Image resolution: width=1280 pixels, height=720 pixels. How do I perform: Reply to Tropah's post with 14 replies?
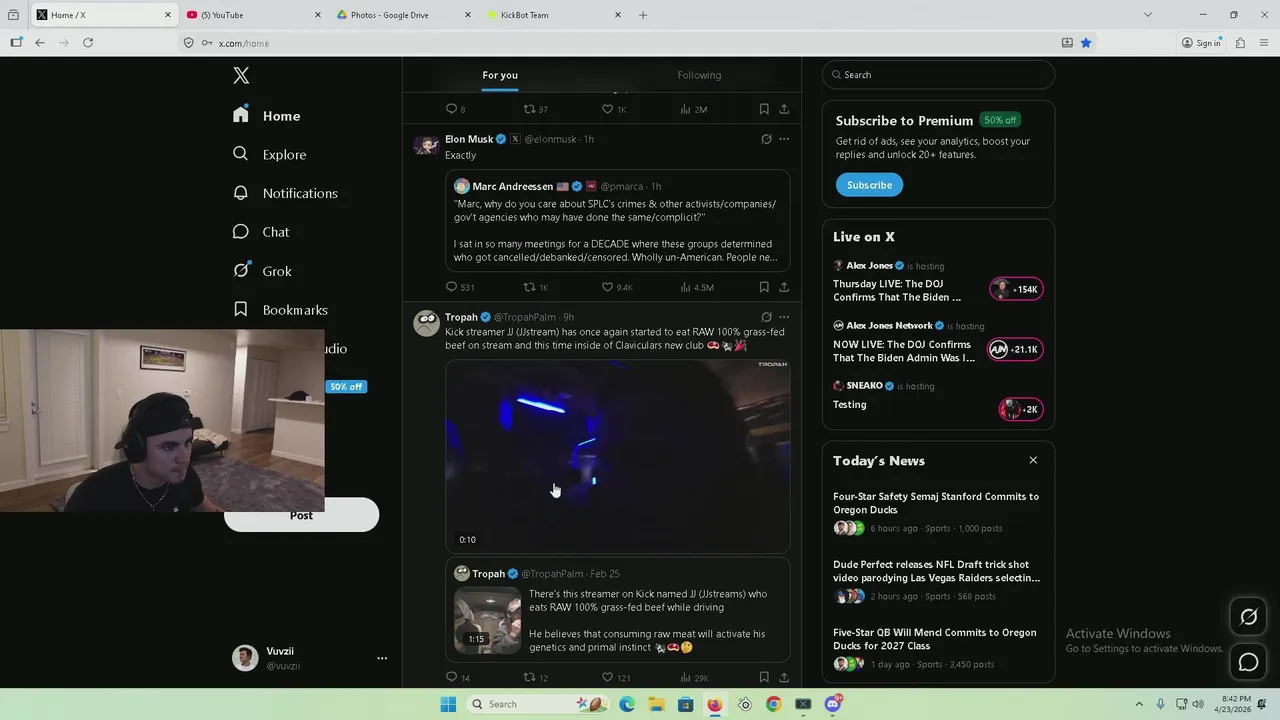point(452,677)
